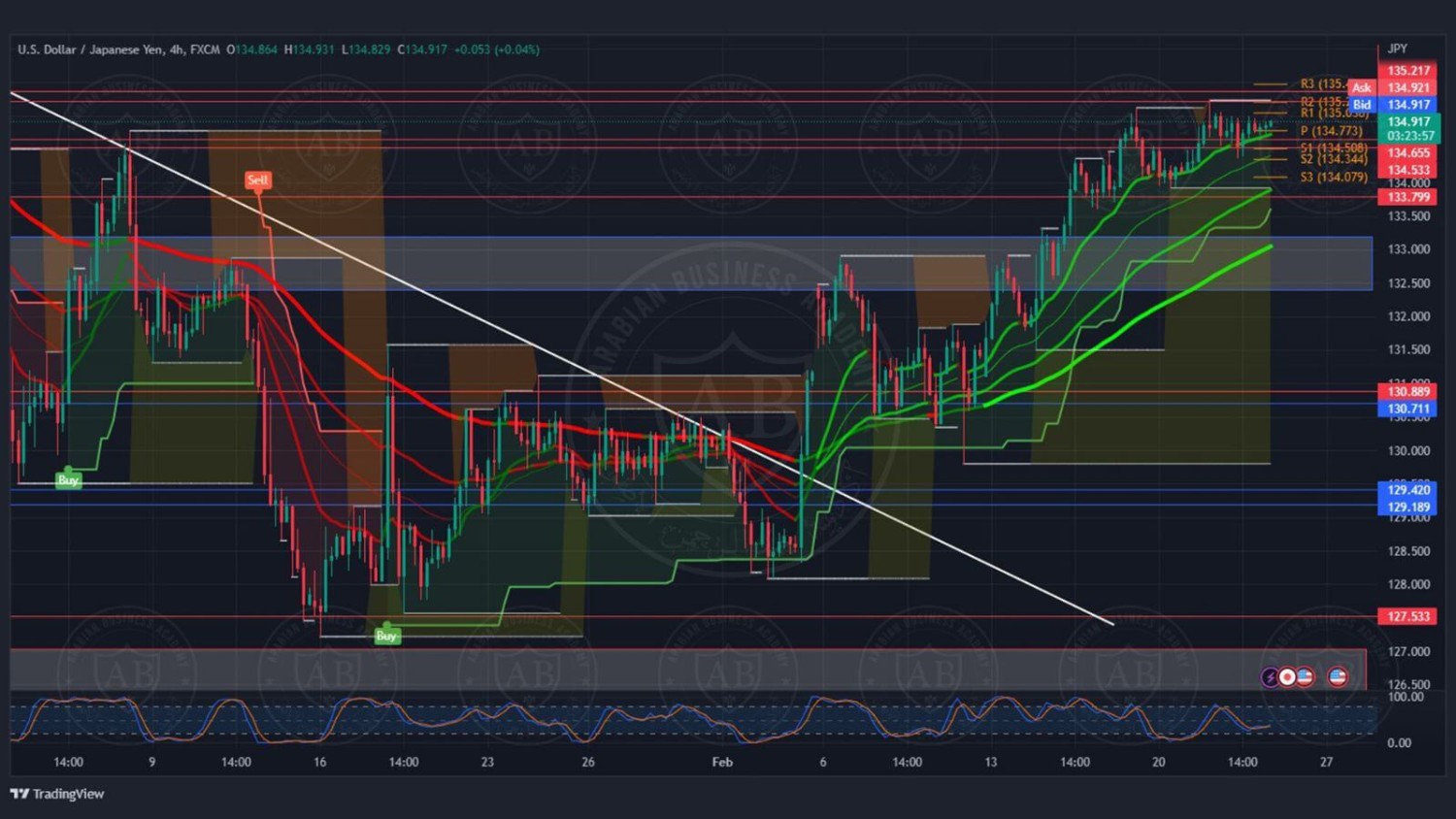This screenshot has width=1456, height=819.
Task: Click the oscillator 100.00 scale label
Action: point(1406,698)
